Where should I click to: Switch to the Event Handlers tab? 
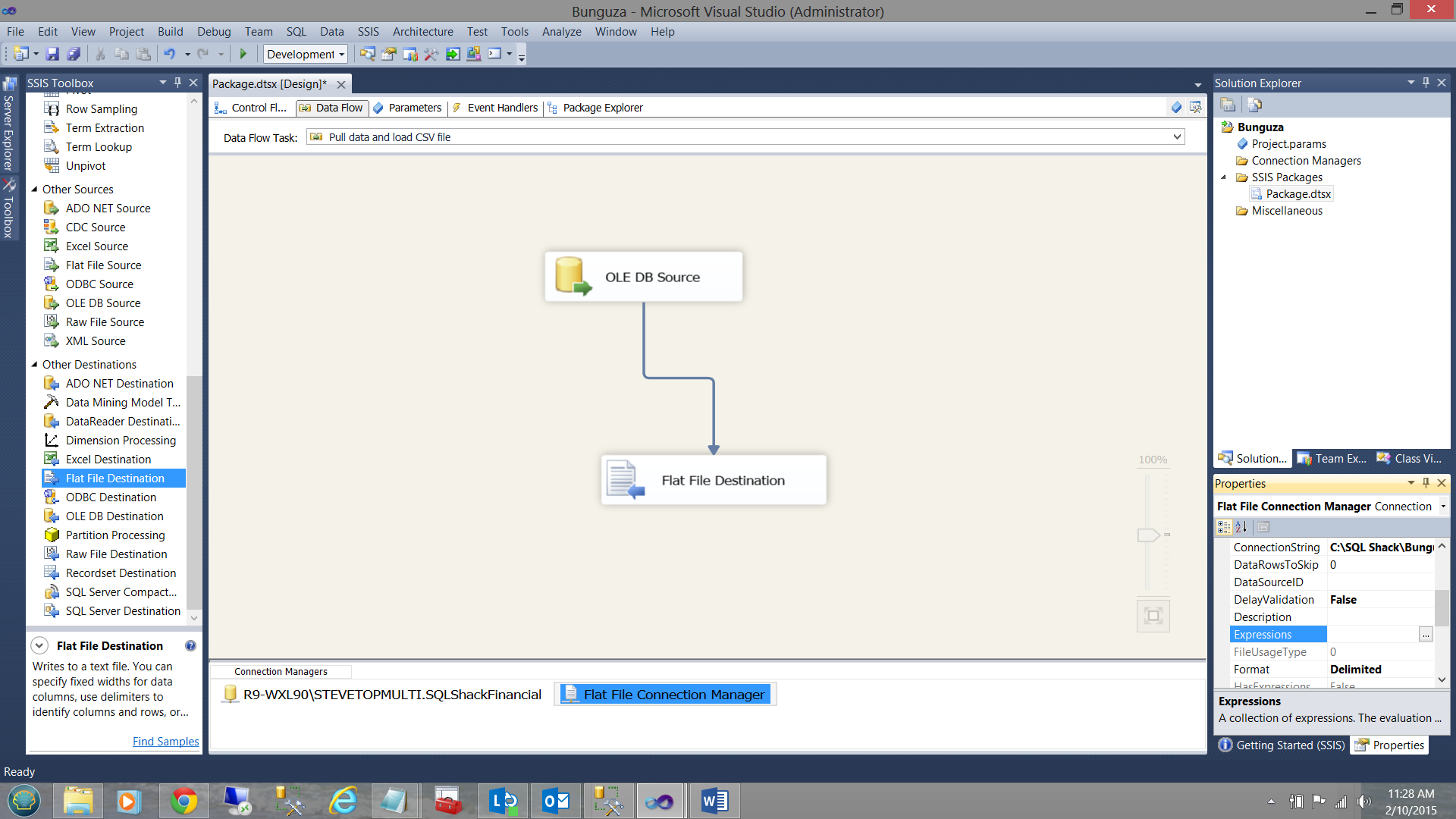tap(501, 108)
